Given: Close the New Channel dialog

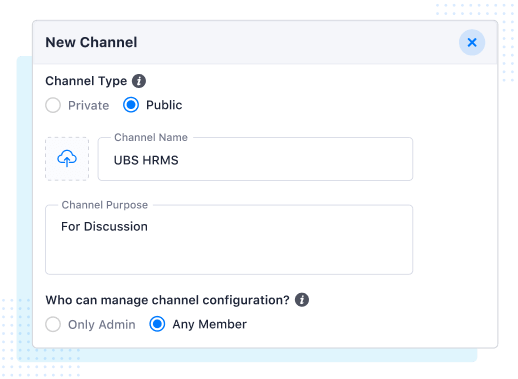Looking at the screenshot, I should click(472, 42).
